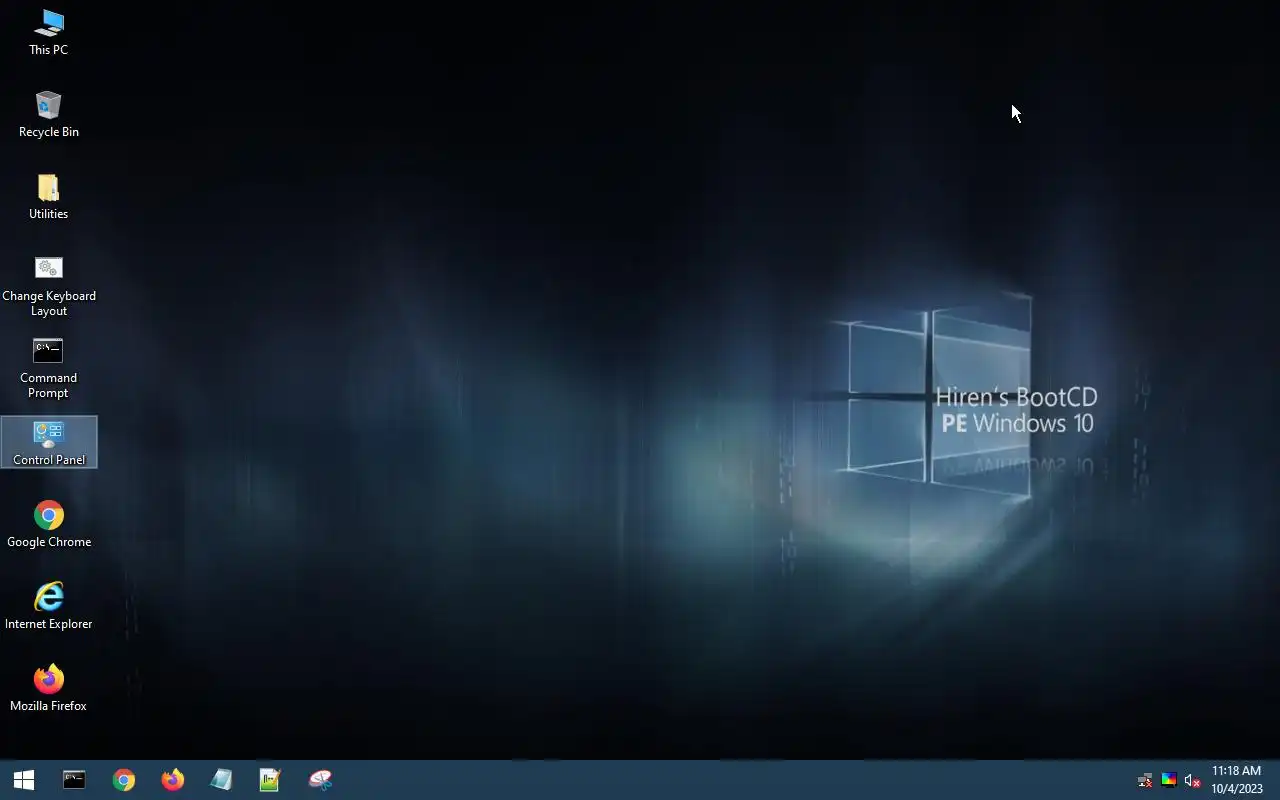The width and height of the screenshot is (1280, 800).
Task: Select the Change Keyboard Layout shortcut
Action: tap(48, 286)
